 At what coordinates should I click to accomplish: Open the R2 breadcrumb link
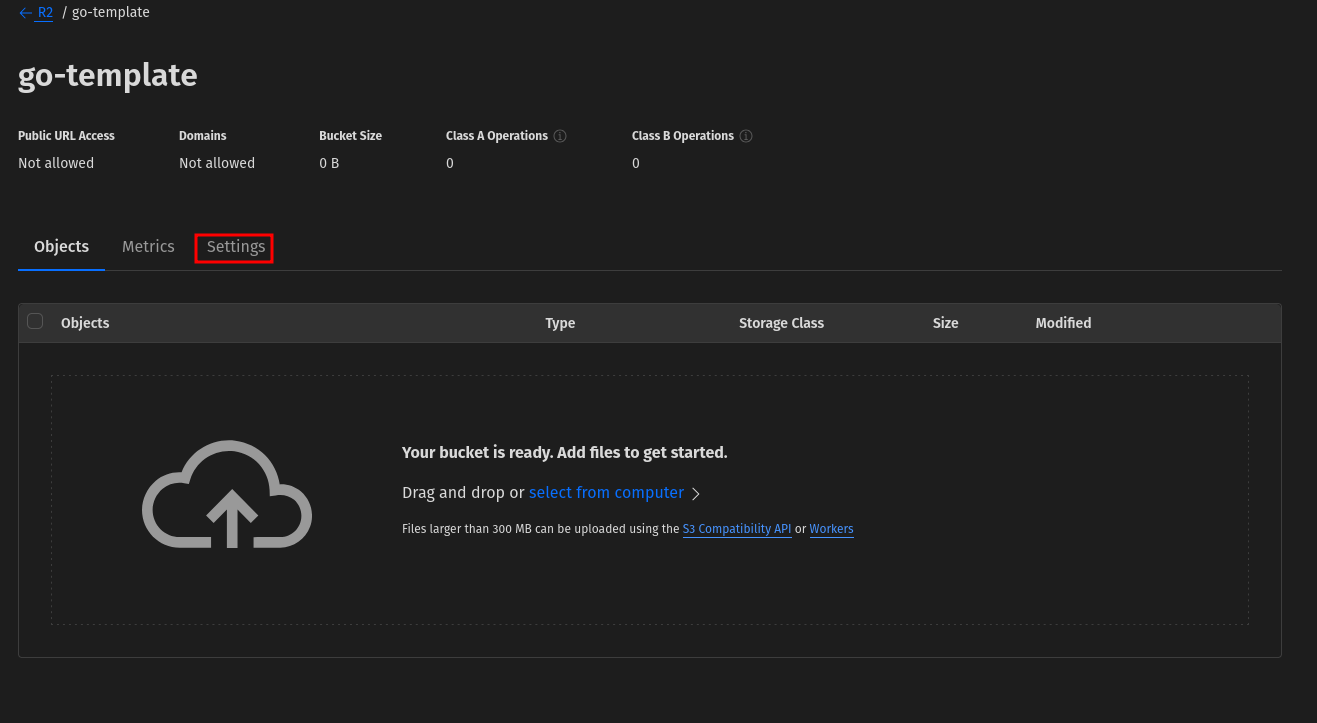[45, 13]
